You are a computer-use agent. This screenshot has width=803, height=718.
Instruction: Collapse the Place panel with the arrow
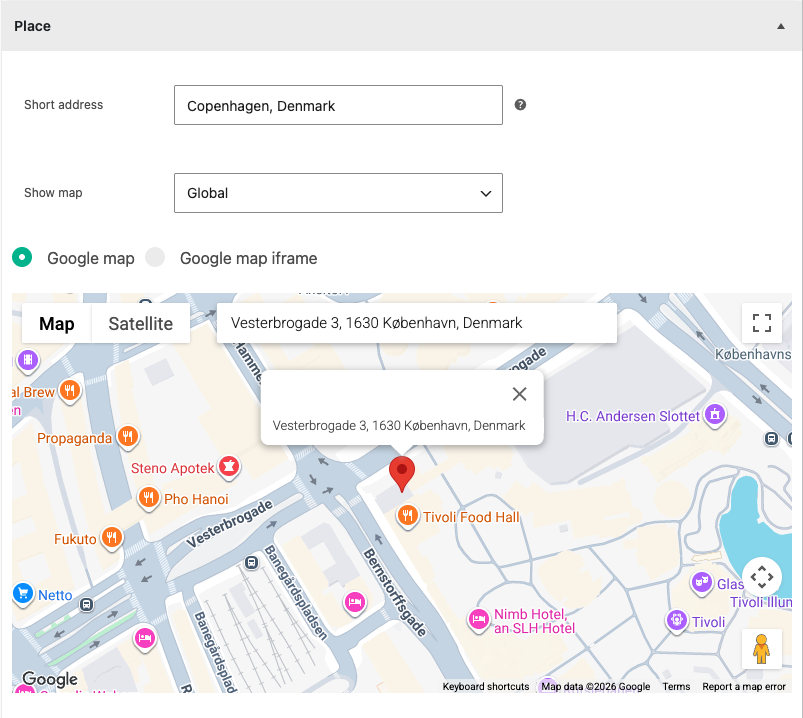[x=780, y=26]
